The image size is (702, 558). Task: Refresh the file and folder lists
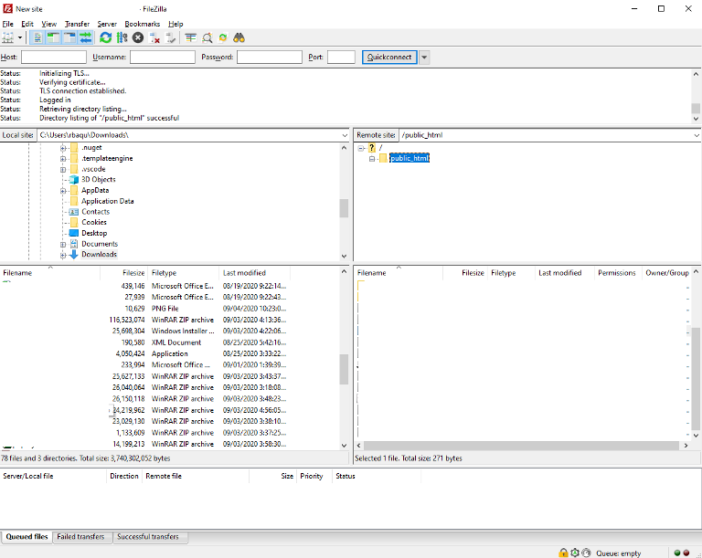(106, 38)
